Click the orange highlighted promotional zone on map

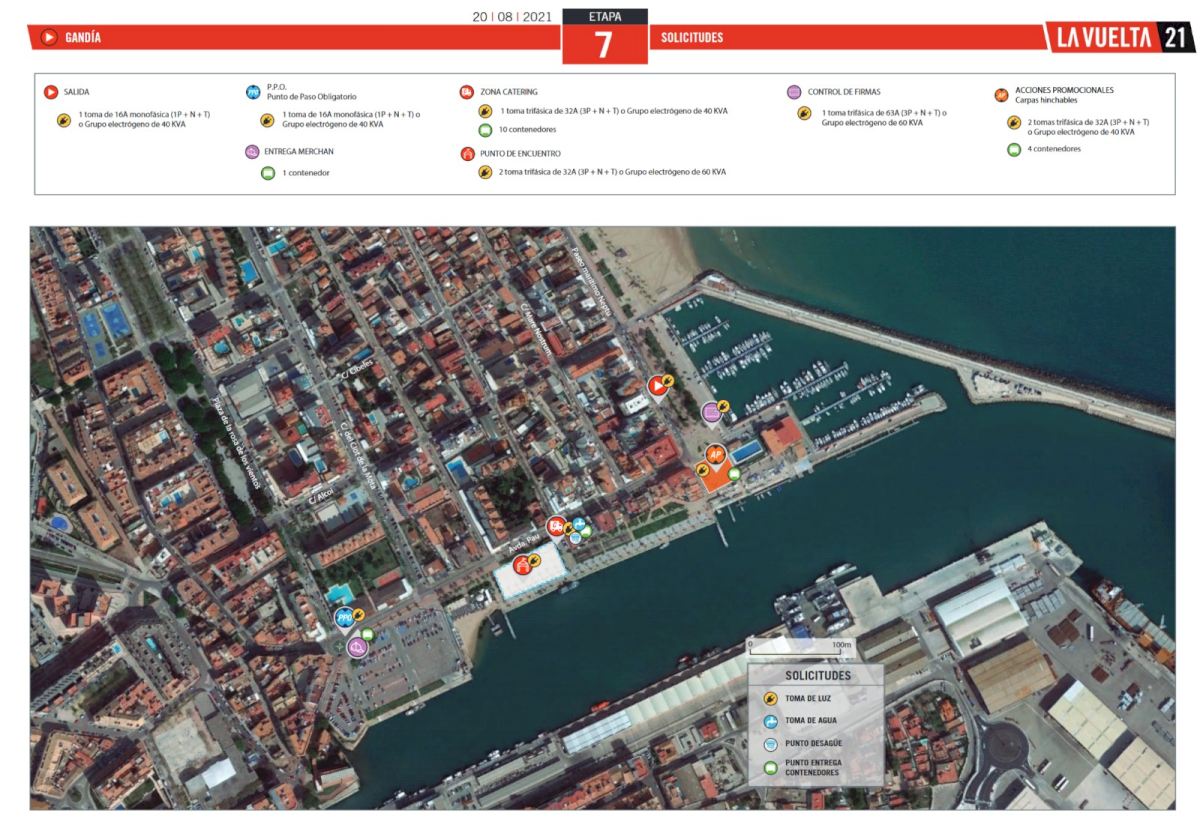pyautogui.click(x=714, y=479)
